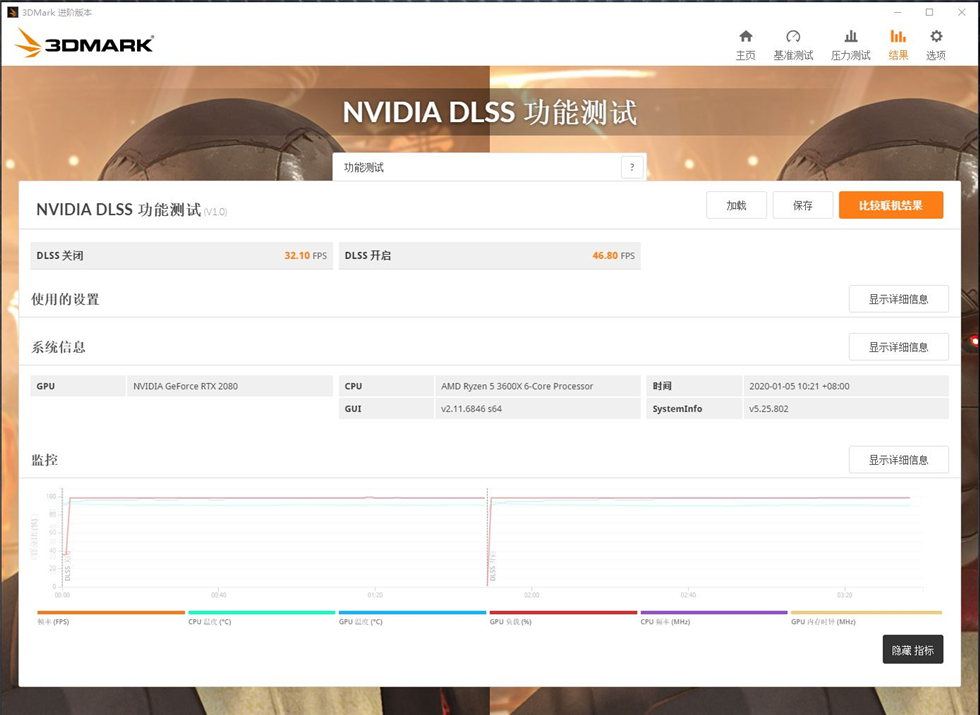
Task: Click the GPU 内存时钟 colored legend bar
Action: click(865, 613)
